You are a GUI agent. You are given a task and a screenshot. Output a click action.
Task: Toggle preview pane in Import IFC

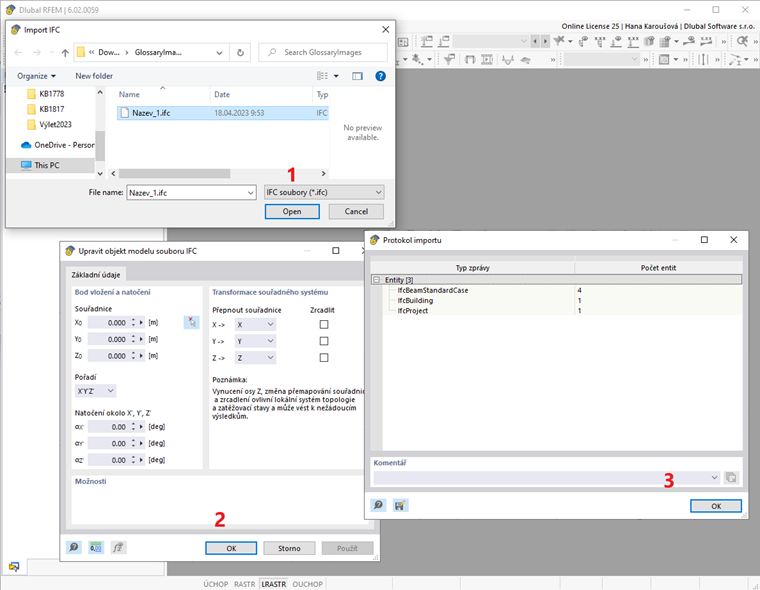pyautogui.click(x=357, y=76)
